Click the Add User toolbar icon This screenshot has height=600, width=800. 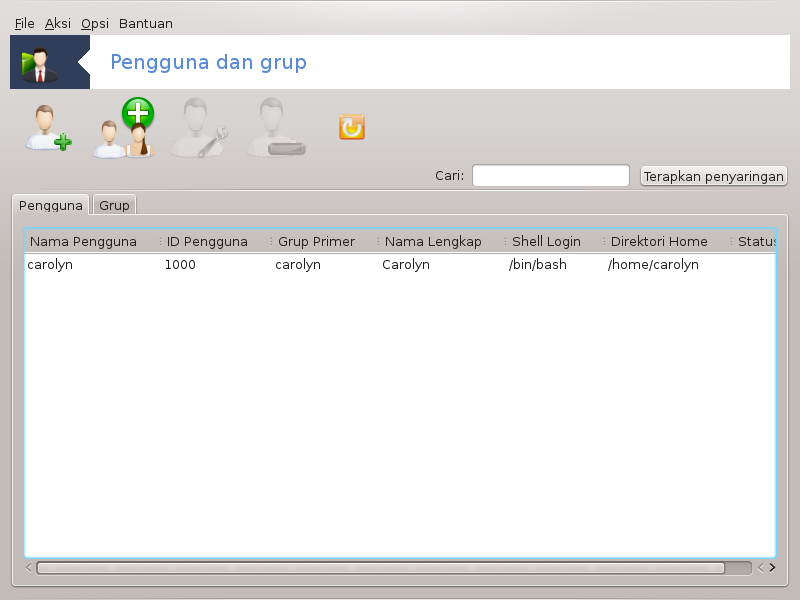48,128
